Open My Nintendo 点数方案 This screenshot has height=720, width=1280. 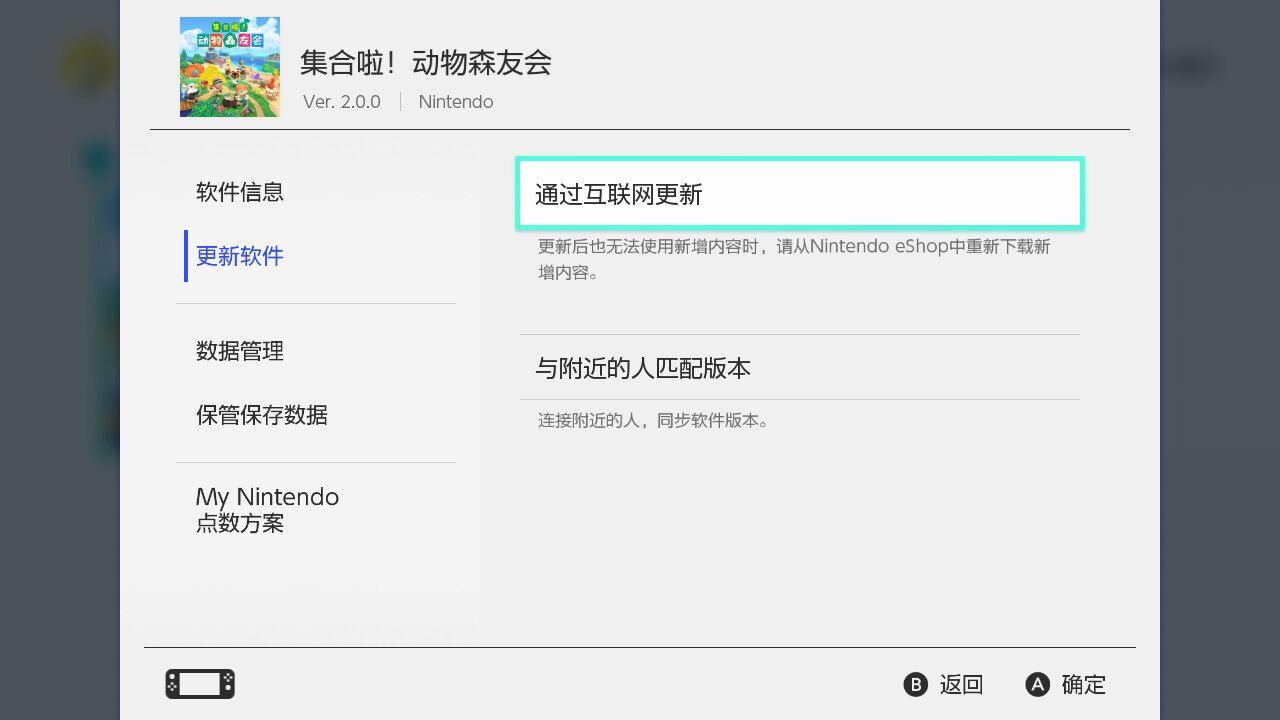click(x=267, y=509)
